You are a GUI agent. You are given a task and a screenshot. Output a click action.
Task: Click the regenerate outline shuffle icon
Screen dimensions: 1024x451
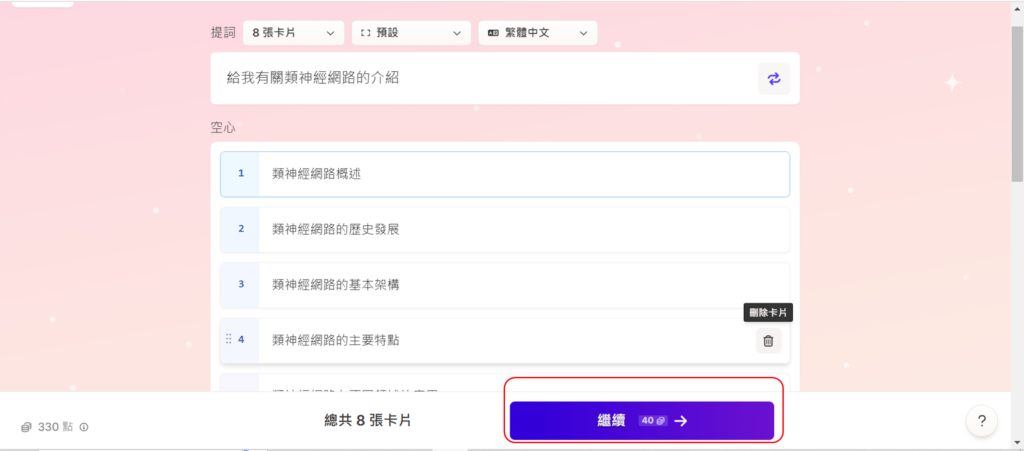coord(773,78)
